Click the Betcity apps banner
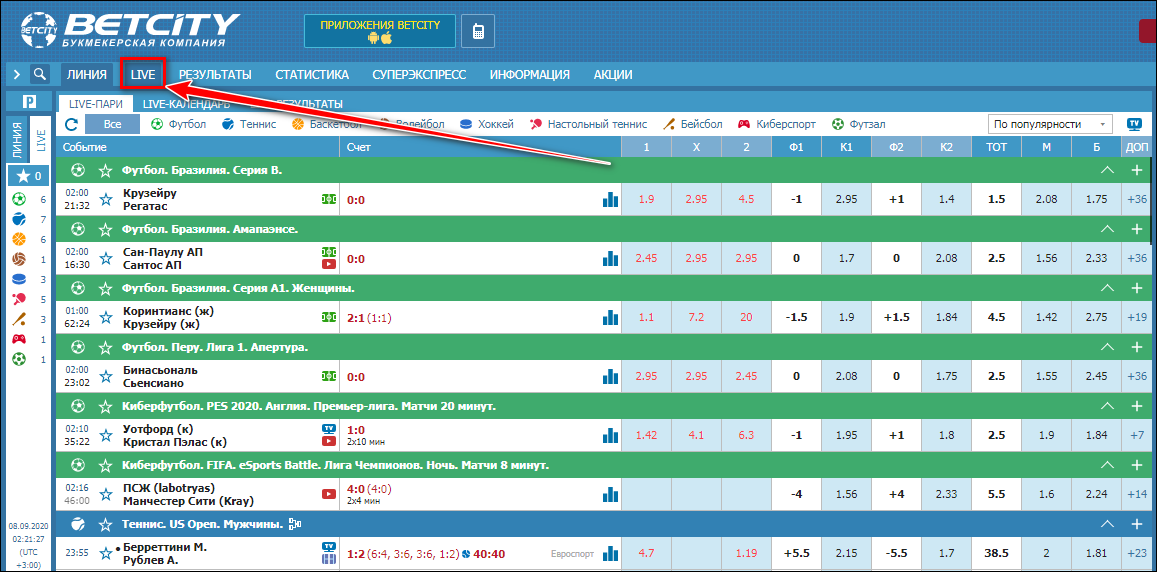The height and width of the screenshot is (572, 1157). tap(379, 31)
